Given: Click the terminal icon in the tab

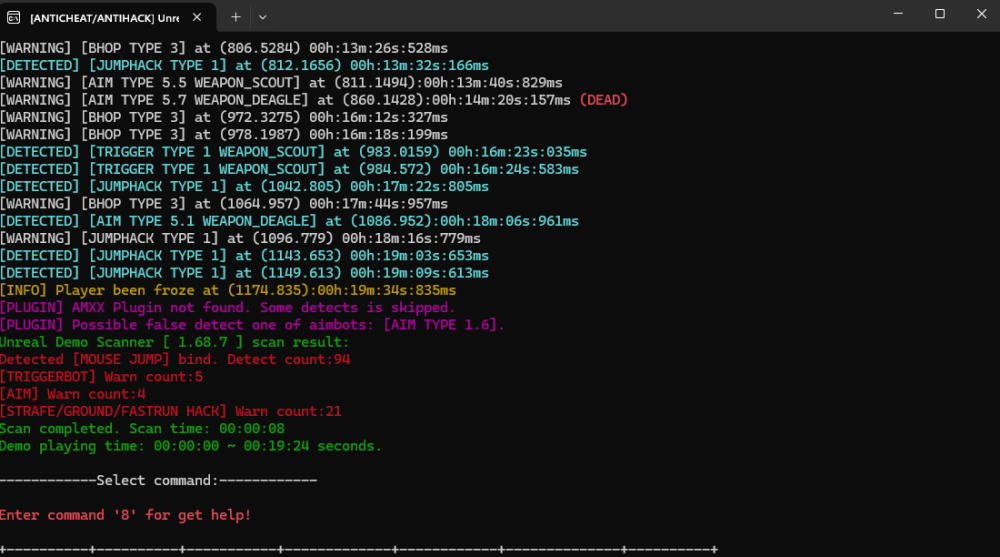Looking at the screenshot, I should 13,18.
